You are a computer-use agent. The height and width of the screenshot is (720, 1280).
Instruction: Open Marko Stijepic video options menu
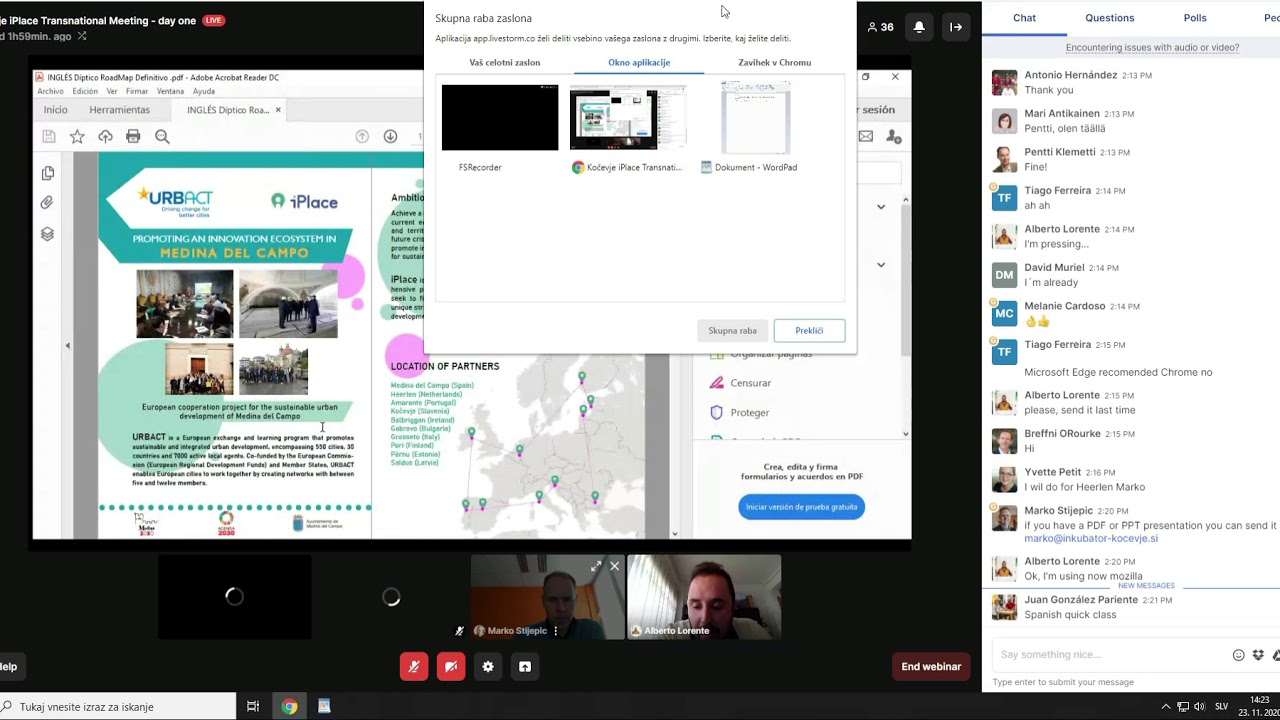[556, 631]
